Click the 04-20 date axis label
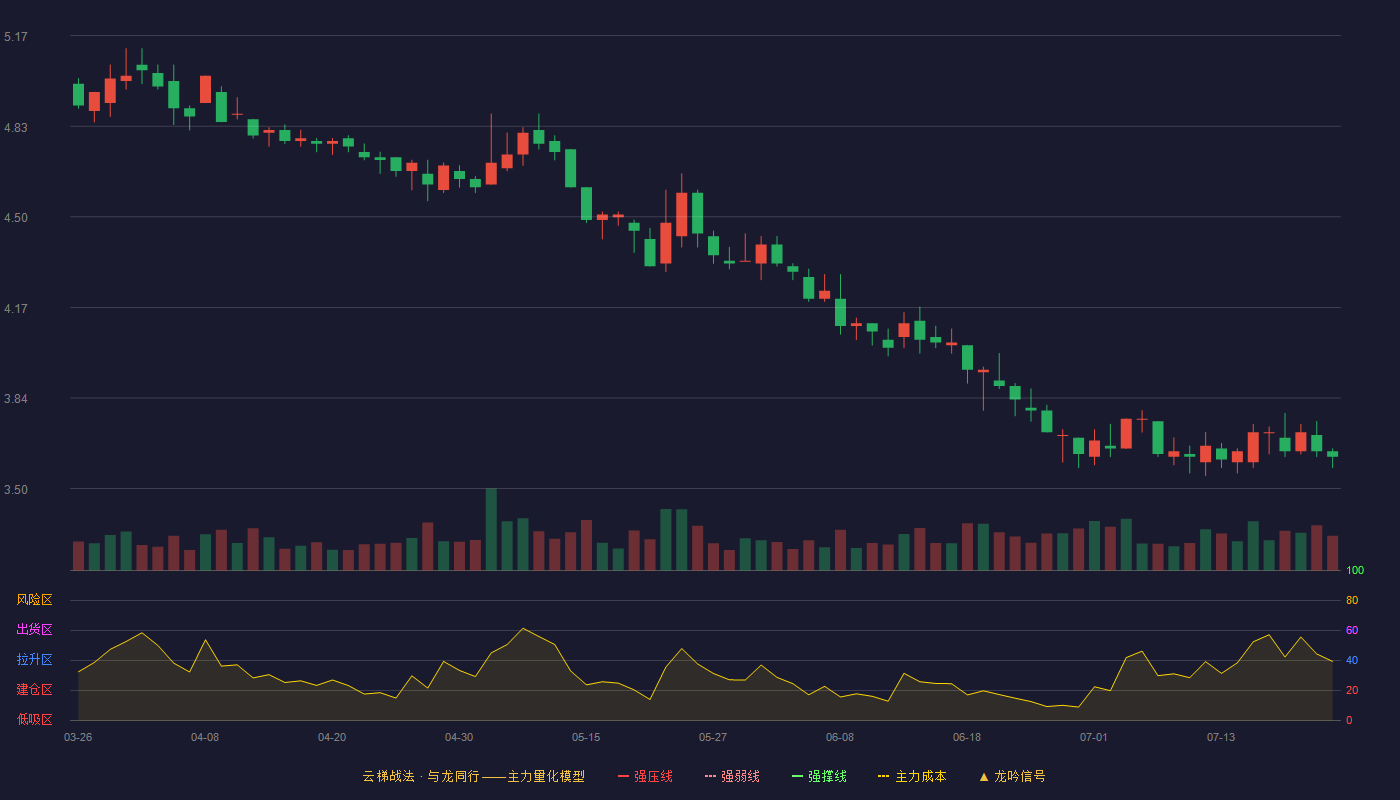The width and height of the screenshot is (1400, 800). (x=332, y=737)
